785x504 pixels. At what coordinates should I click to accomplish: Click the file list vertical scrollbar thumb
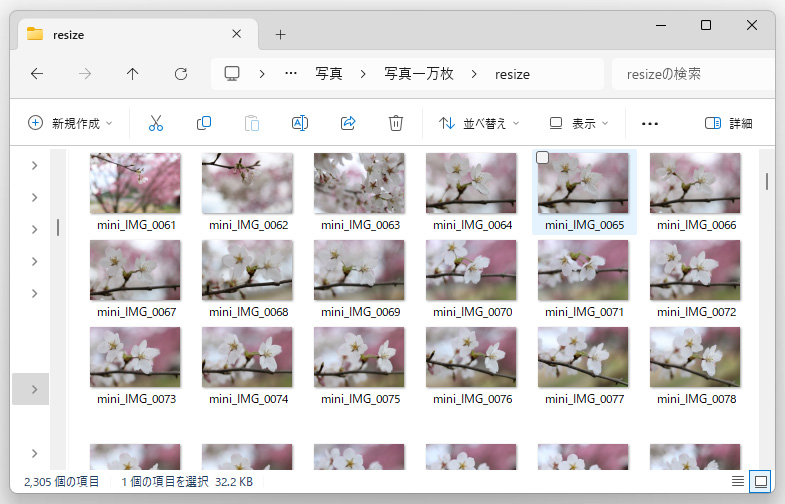[766, 181]
